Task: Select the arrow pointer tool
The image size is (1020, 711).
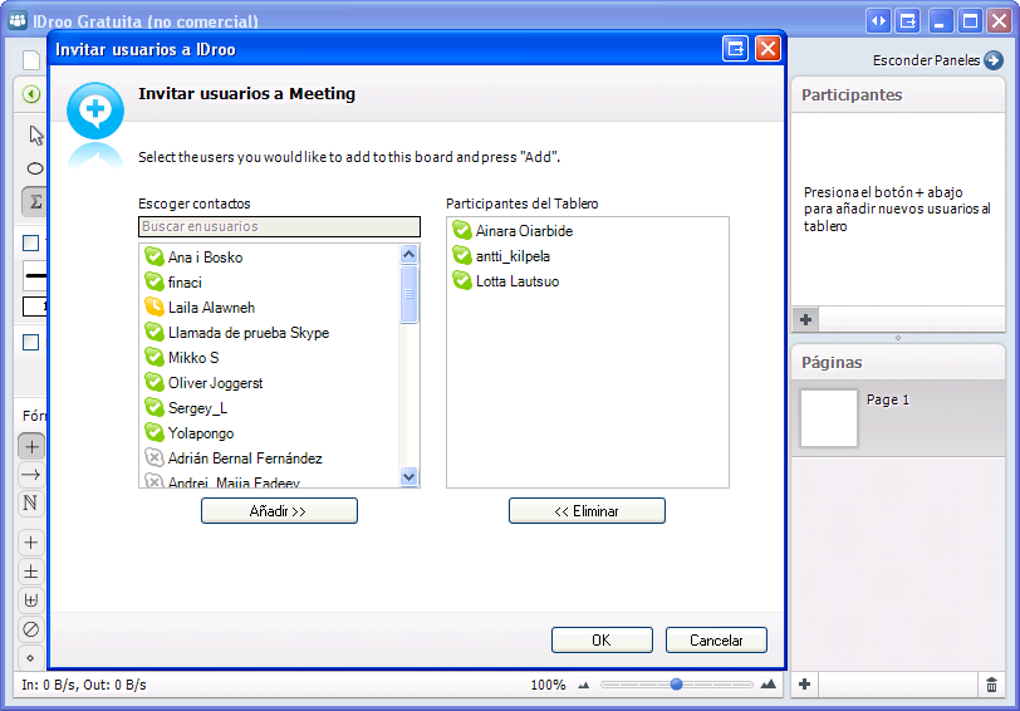Action: pyautogui.click(x=36, y=135)
